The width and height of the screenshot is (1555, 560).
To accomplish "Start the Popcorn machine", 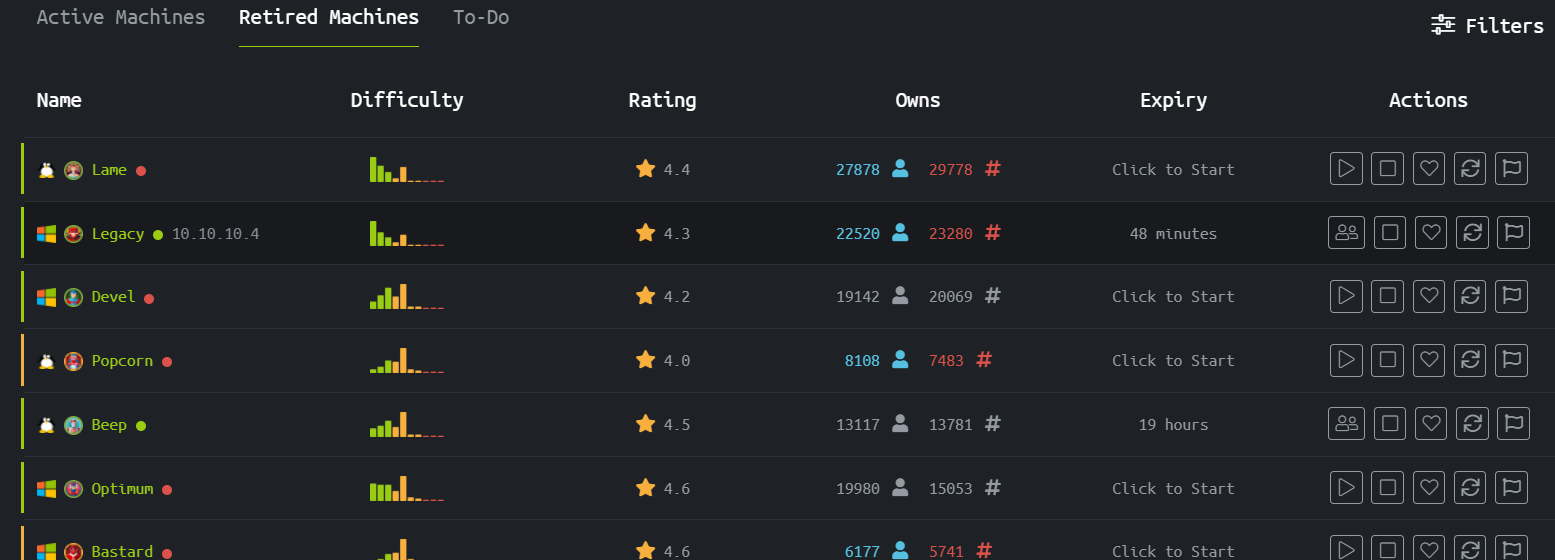I will coord(1346,360).
